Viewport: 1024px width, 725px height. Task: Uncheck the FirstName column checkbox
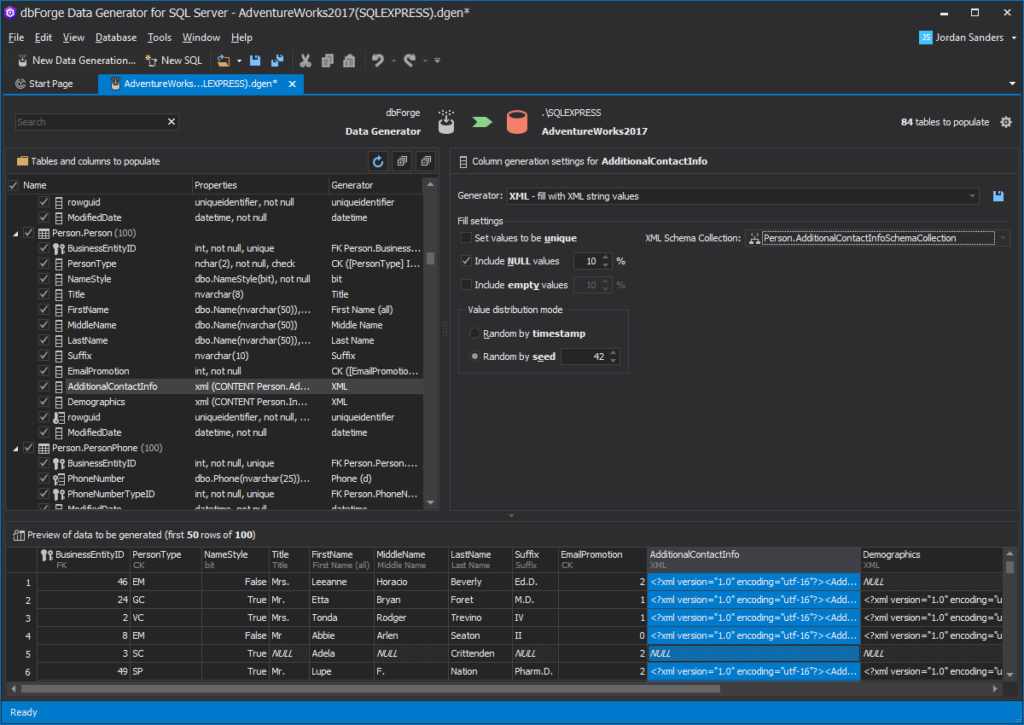(x=43, y=310)
